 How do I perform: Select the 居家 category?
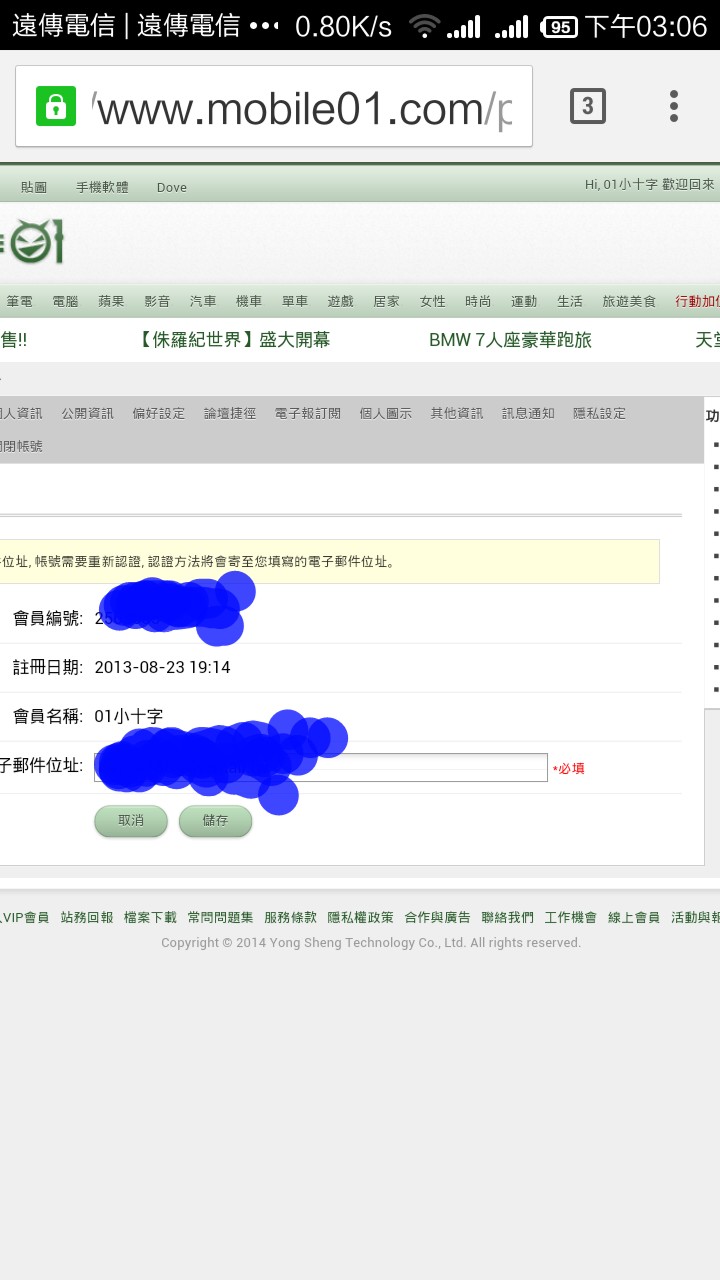[x=387, y=301]
